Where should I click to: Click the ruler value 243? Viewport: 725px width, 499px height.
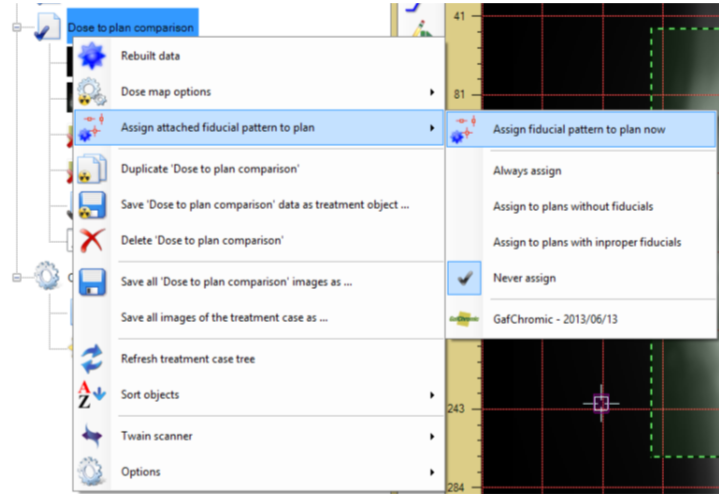click(x=456, y=409)
